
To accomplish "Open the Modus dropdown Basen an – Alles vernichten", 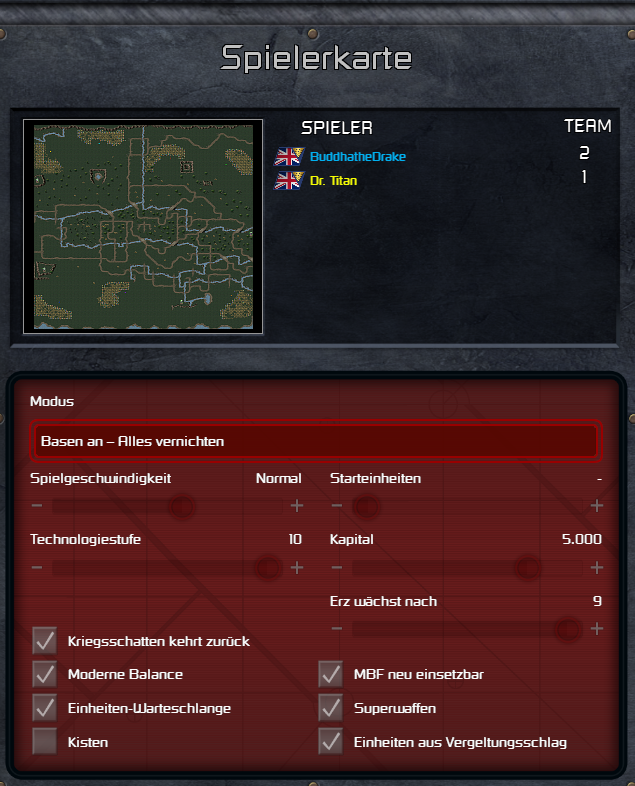I will [x=316, y=441].
